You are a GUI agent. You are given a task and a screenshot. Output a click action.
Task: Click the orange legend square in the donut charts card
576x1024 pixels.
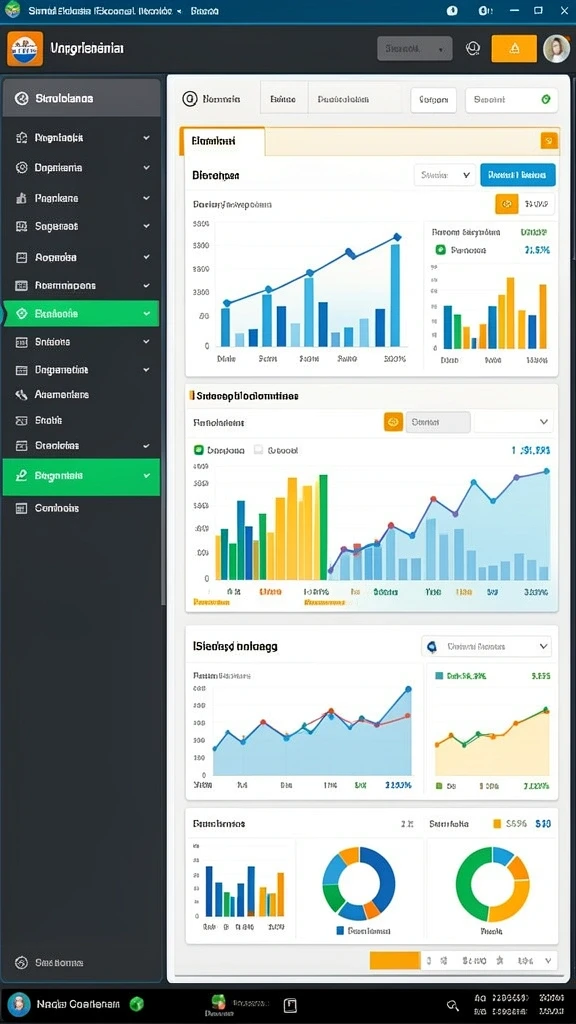coord(497,824)
